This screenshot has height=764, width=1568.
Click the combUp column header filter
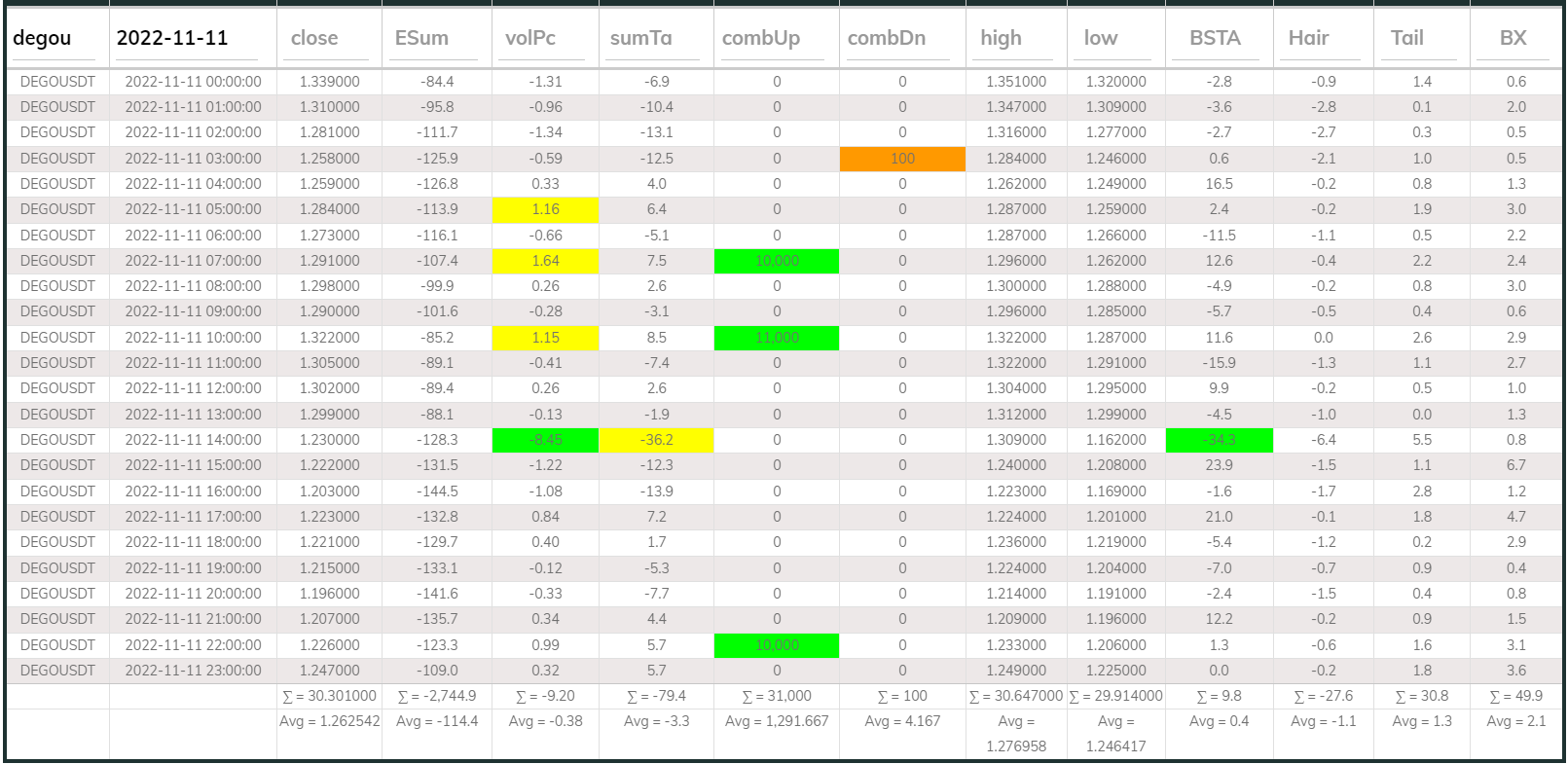[776, 39]
